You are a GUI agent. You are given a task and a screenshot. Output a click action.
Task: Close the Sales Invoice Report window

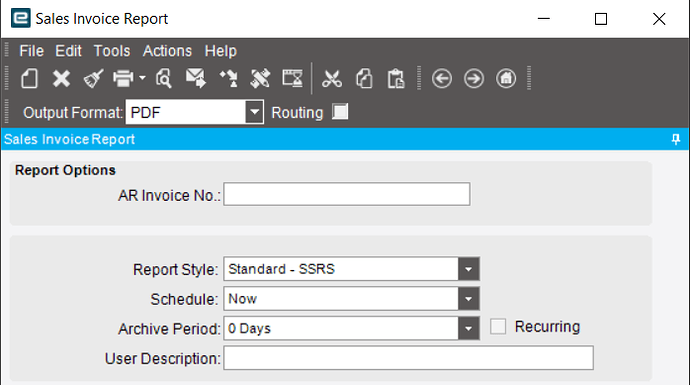click(x=659, y=18)
